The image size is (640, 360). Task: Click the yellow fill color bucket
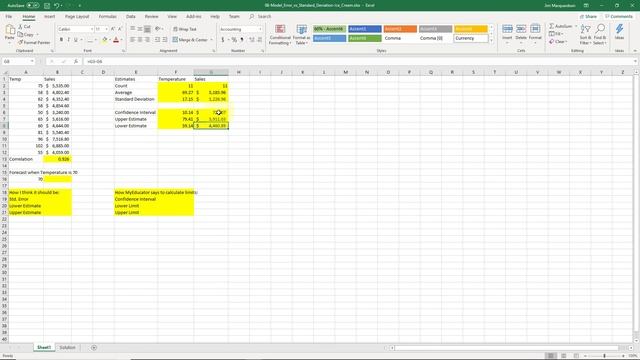[x=104, y=40]
